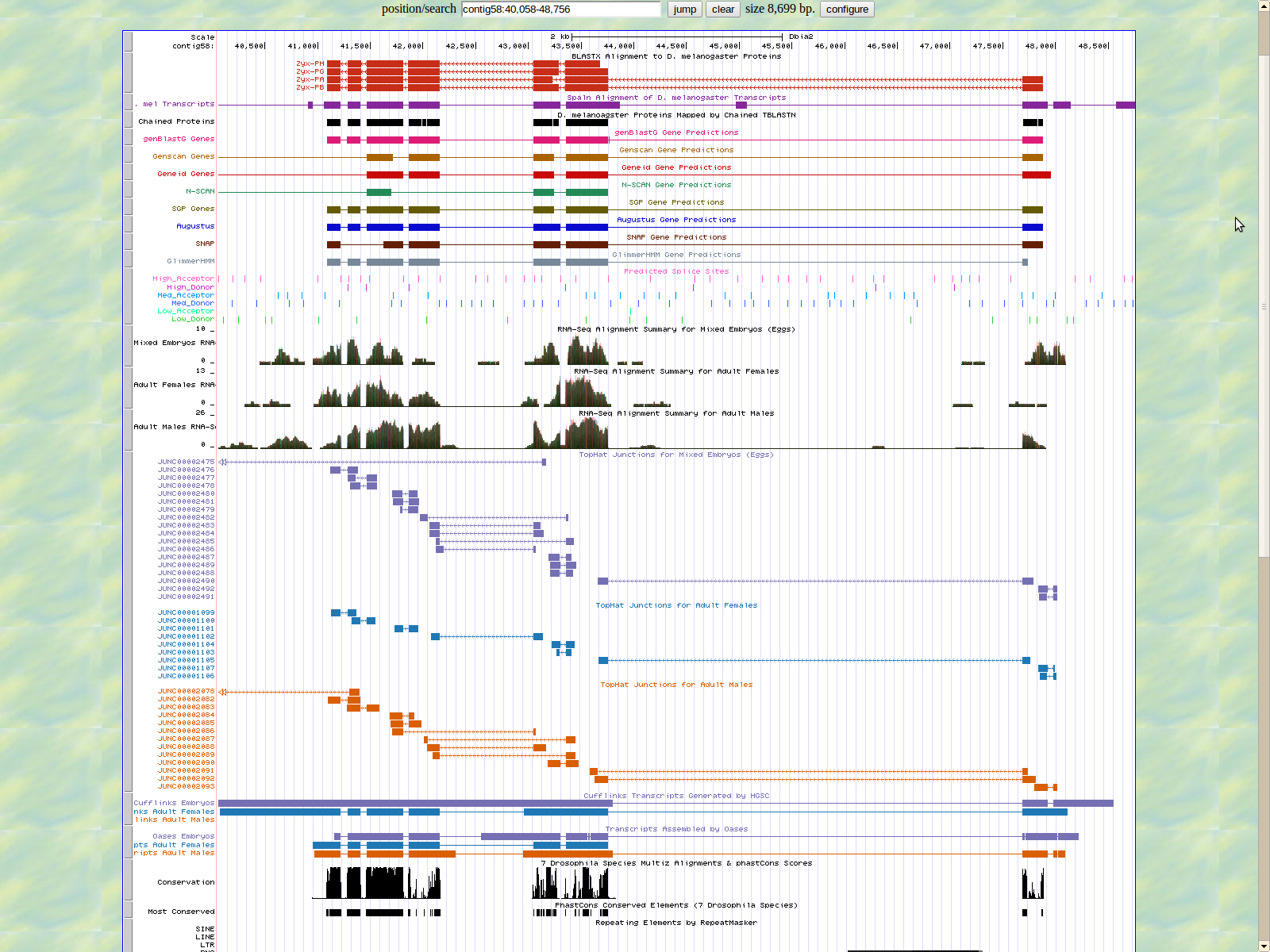Select junction label JUNC00002482
Screen dimensions: 1270x952
tap(186, 517)
